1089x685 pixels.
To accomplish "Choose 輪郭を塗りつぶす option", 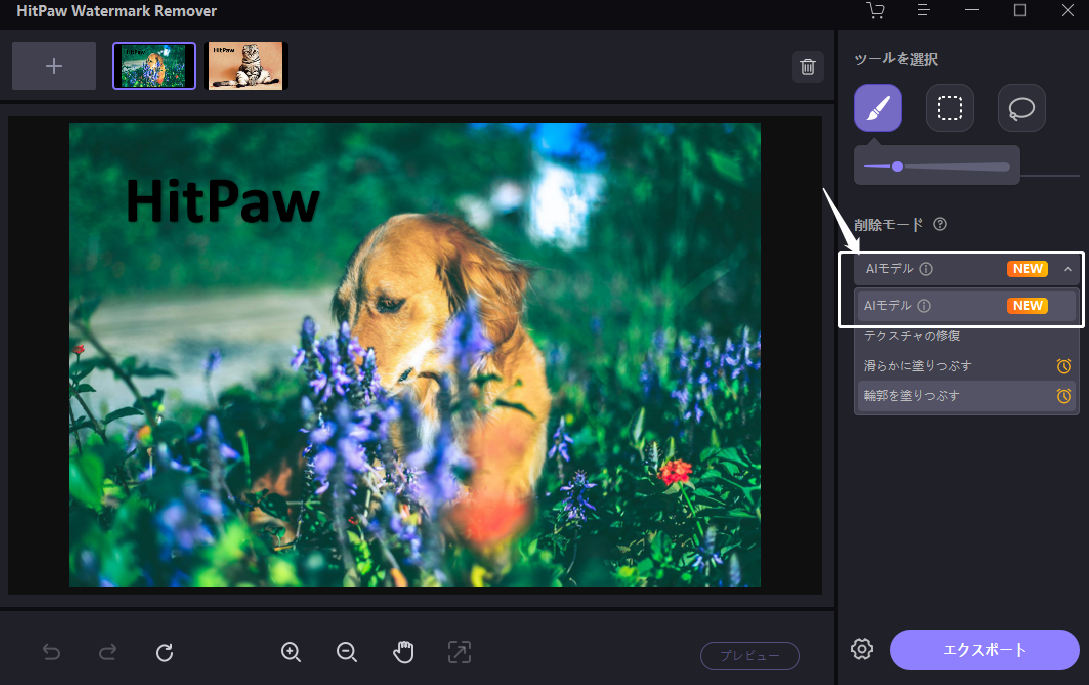I will [x=966, y=395].
